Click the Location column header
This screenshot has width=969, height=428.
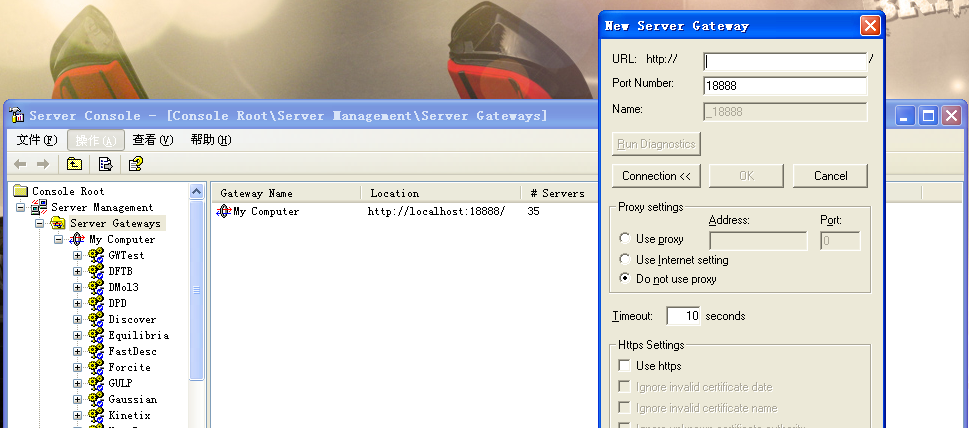pyautogui.click(x=441, y=193)
